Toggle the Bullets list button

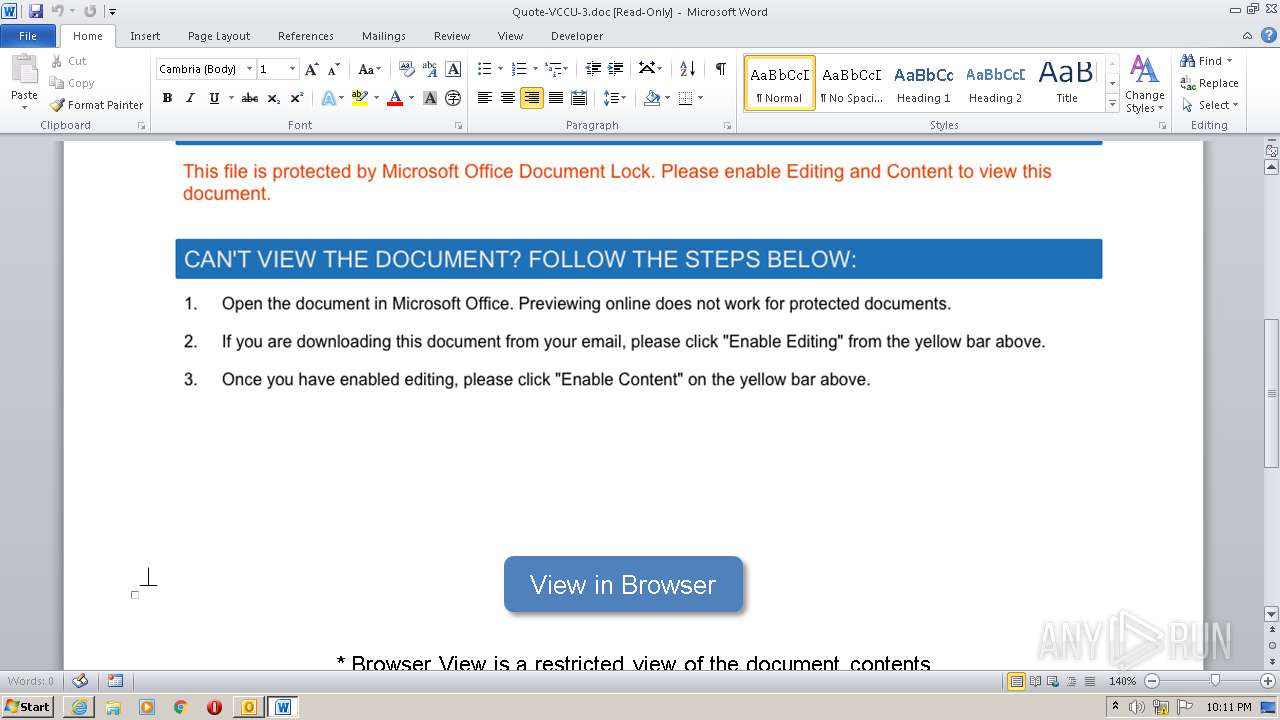click(x=484, y=69)
